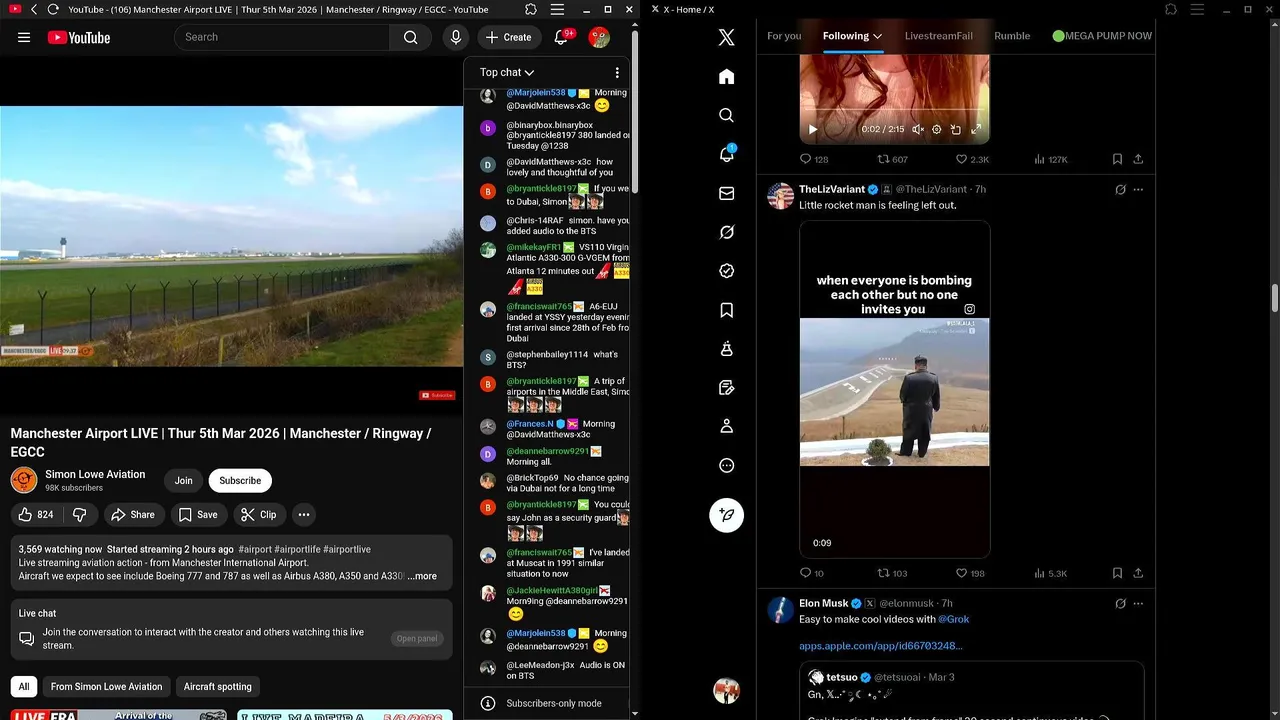Open Simon Lowe Aviation channel name

(x=95, y=474)
